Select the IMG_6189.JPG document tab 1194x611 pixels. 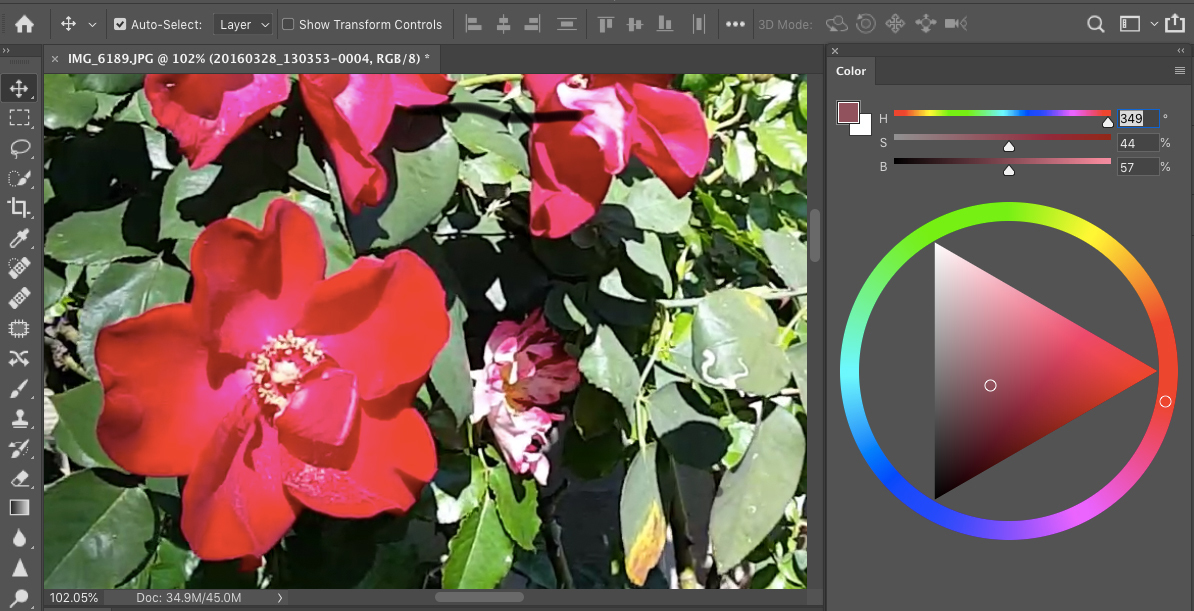pyautogui.click(x=248, y=58)
